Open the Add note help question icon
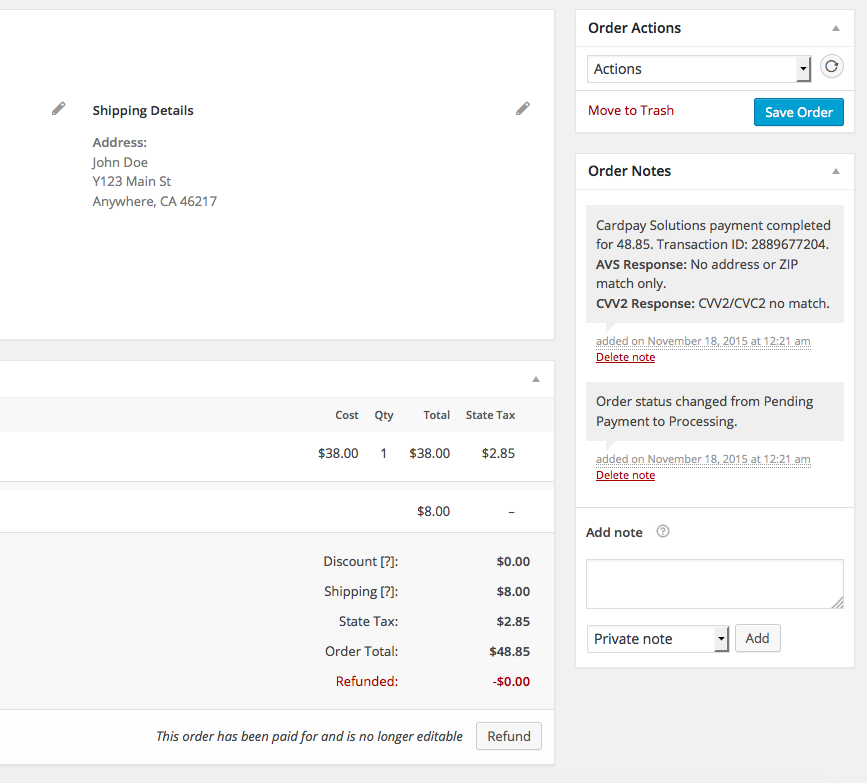The image size is (867, 783). (x=662, y=531)
